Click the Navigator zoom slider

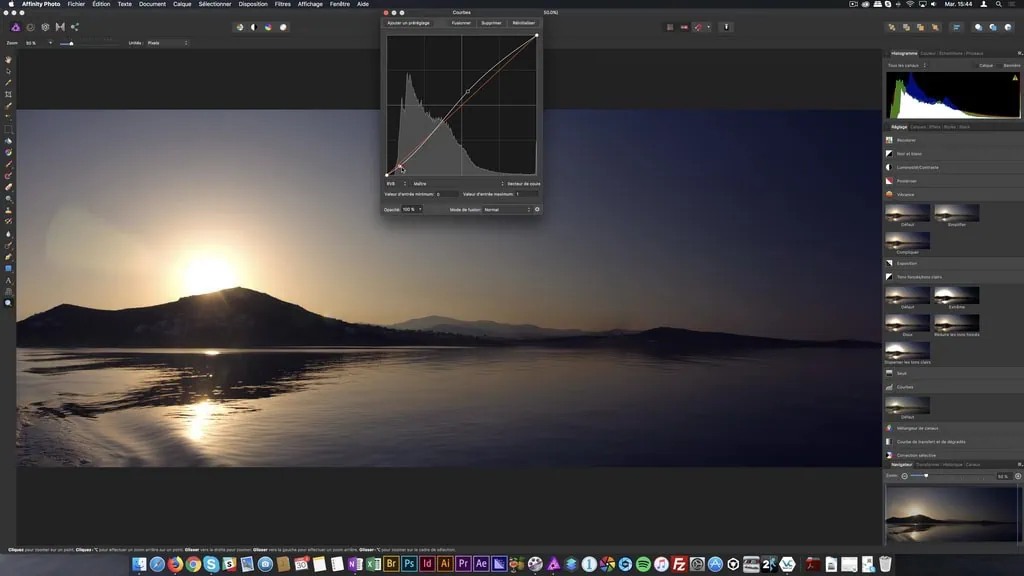click(x=926, y=476)
